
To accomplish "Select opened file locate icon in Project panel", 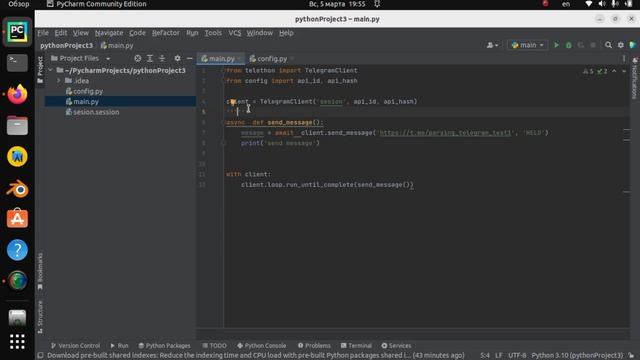I will 138,58.
